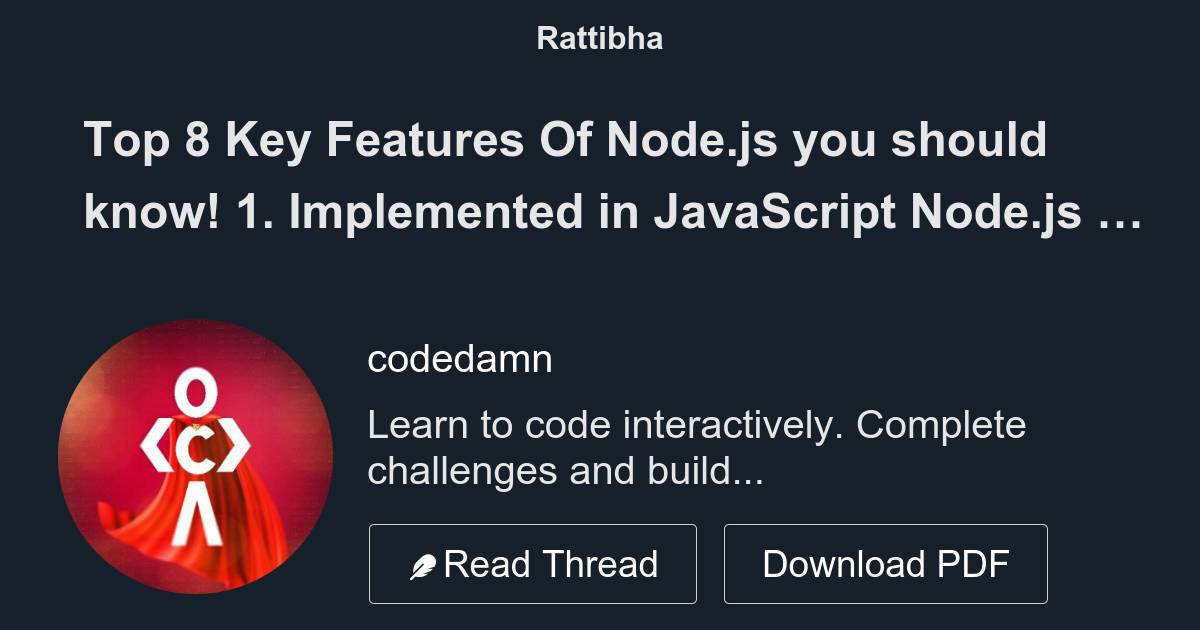This screenshot has height=630, width=1200.
Task: Click the feather icon in Read Thread
Action: (423, 567)
